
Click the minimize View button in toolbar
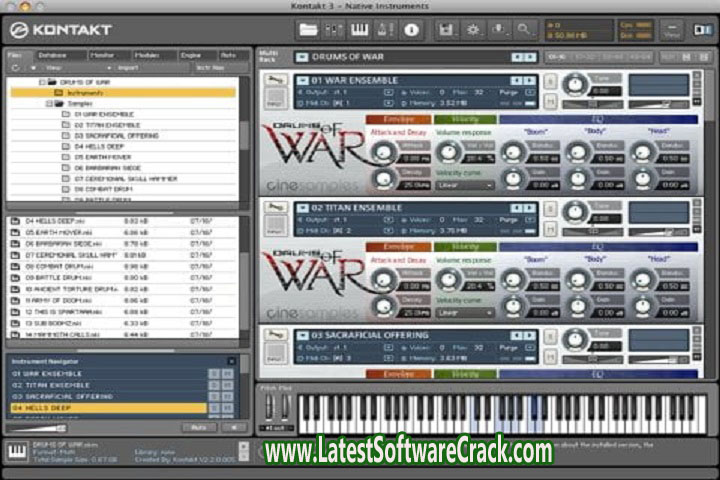click(671, 30)
